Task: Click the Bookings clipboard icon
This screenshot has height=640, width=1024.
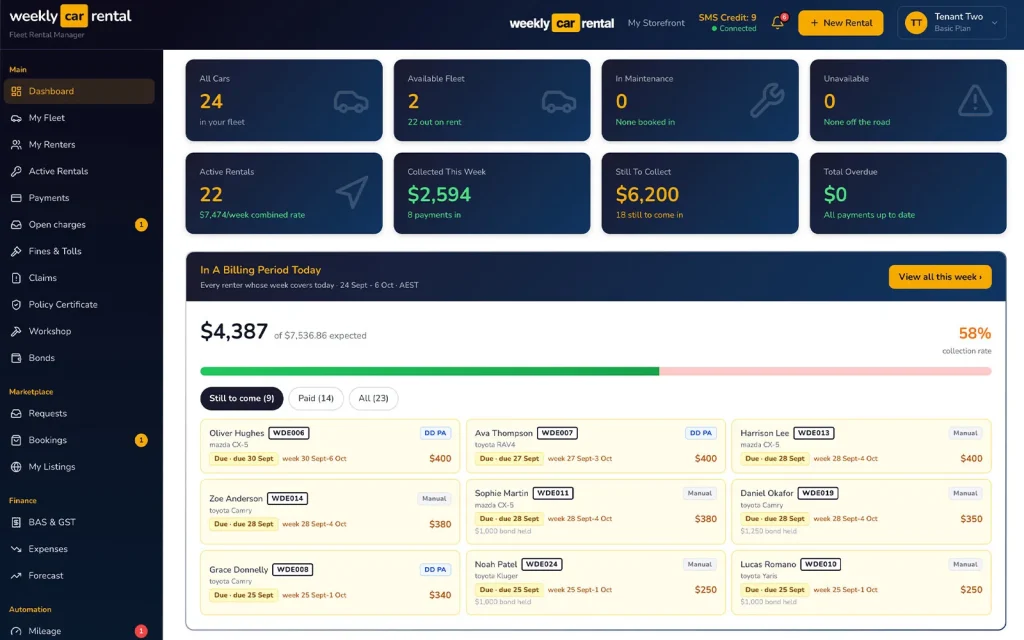Action: 16,440
